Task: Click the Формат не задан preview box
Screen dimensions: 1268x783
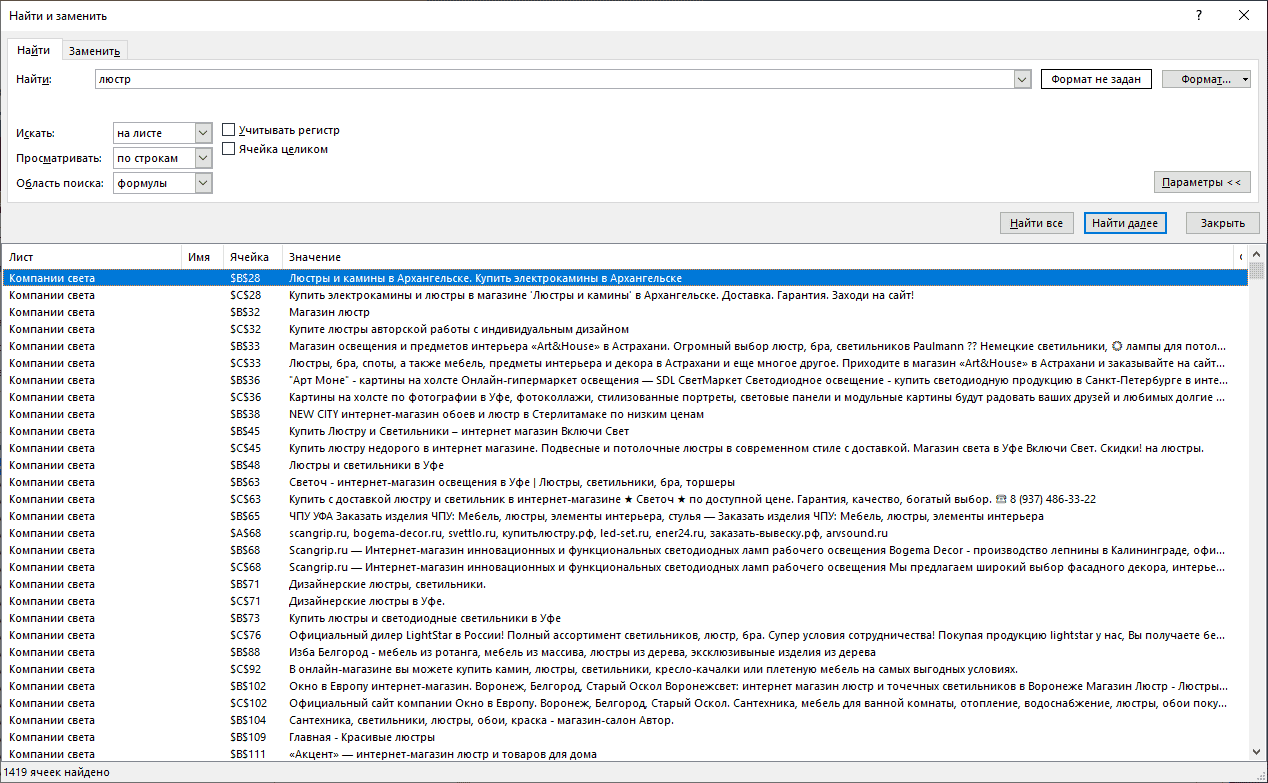Action: coord(1096,79)
